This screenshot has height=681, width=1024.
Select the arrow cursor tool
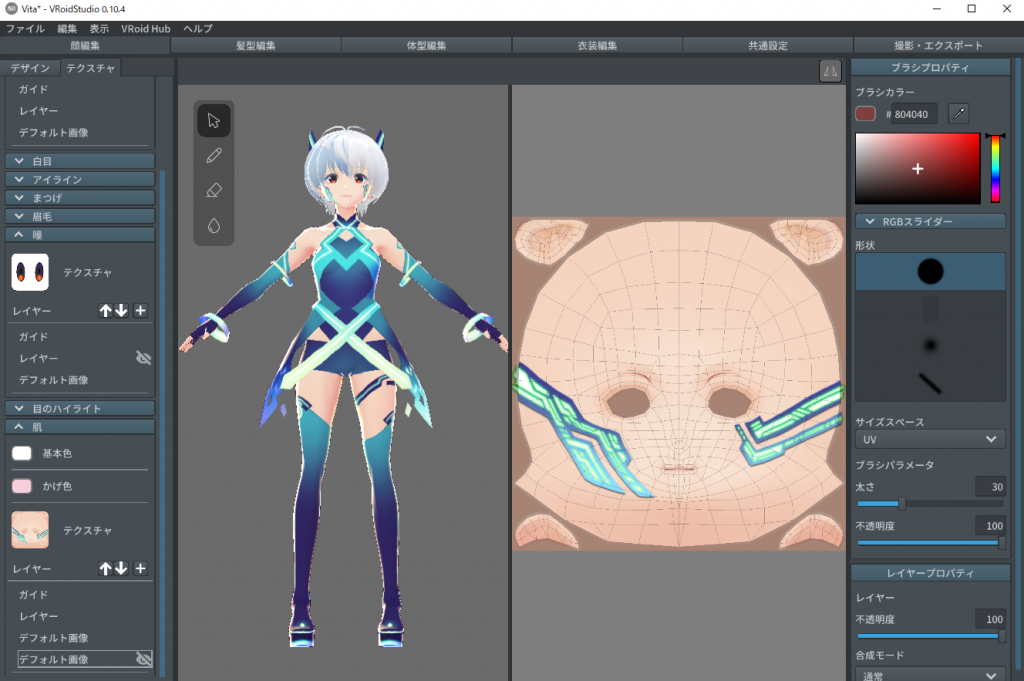click(x=213, y=121)
